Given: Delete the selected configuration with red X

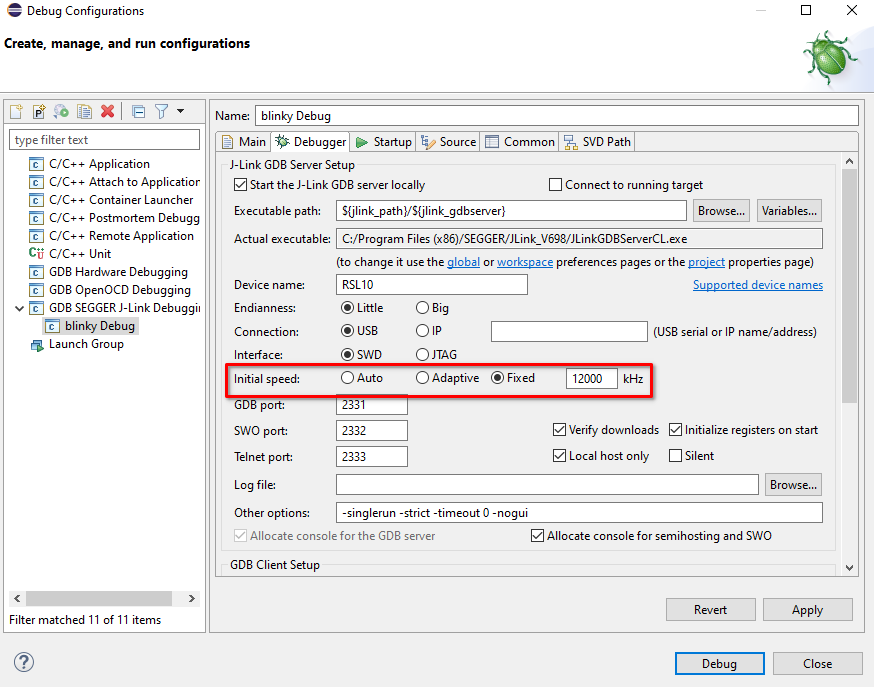Looking at the screenshot, I should click(107, 111).
